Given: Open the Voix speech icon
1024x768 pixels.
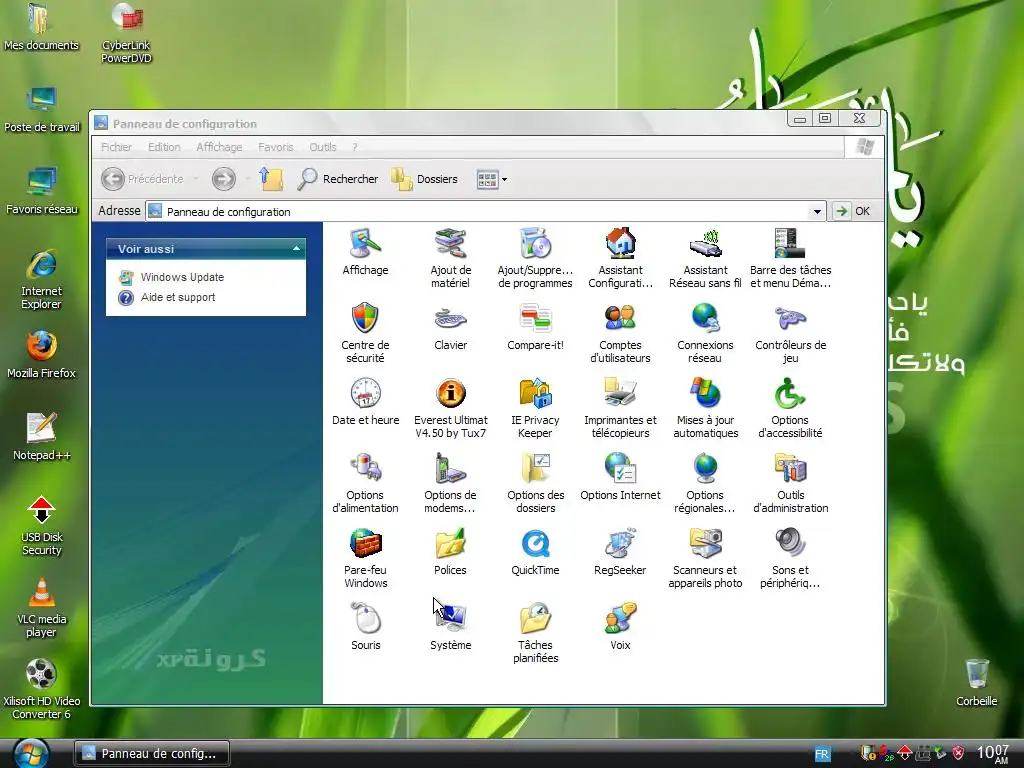Looking at the screenshot, I should click(x=620, y=627).
